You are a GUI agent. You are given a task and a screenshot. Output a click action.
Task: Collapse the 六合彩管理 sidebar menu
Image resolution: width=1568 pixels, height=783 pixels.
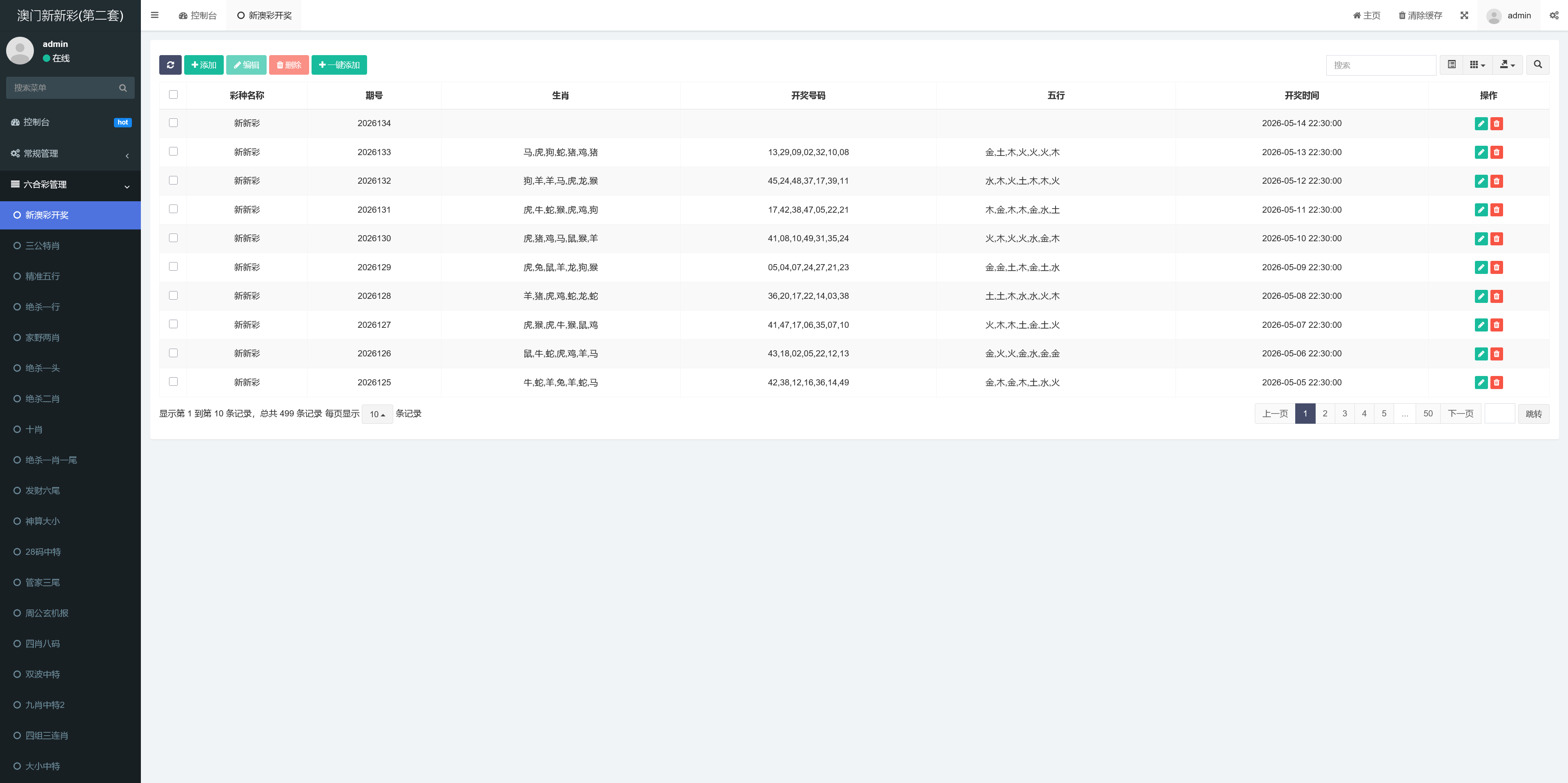(x=70, y=185)
